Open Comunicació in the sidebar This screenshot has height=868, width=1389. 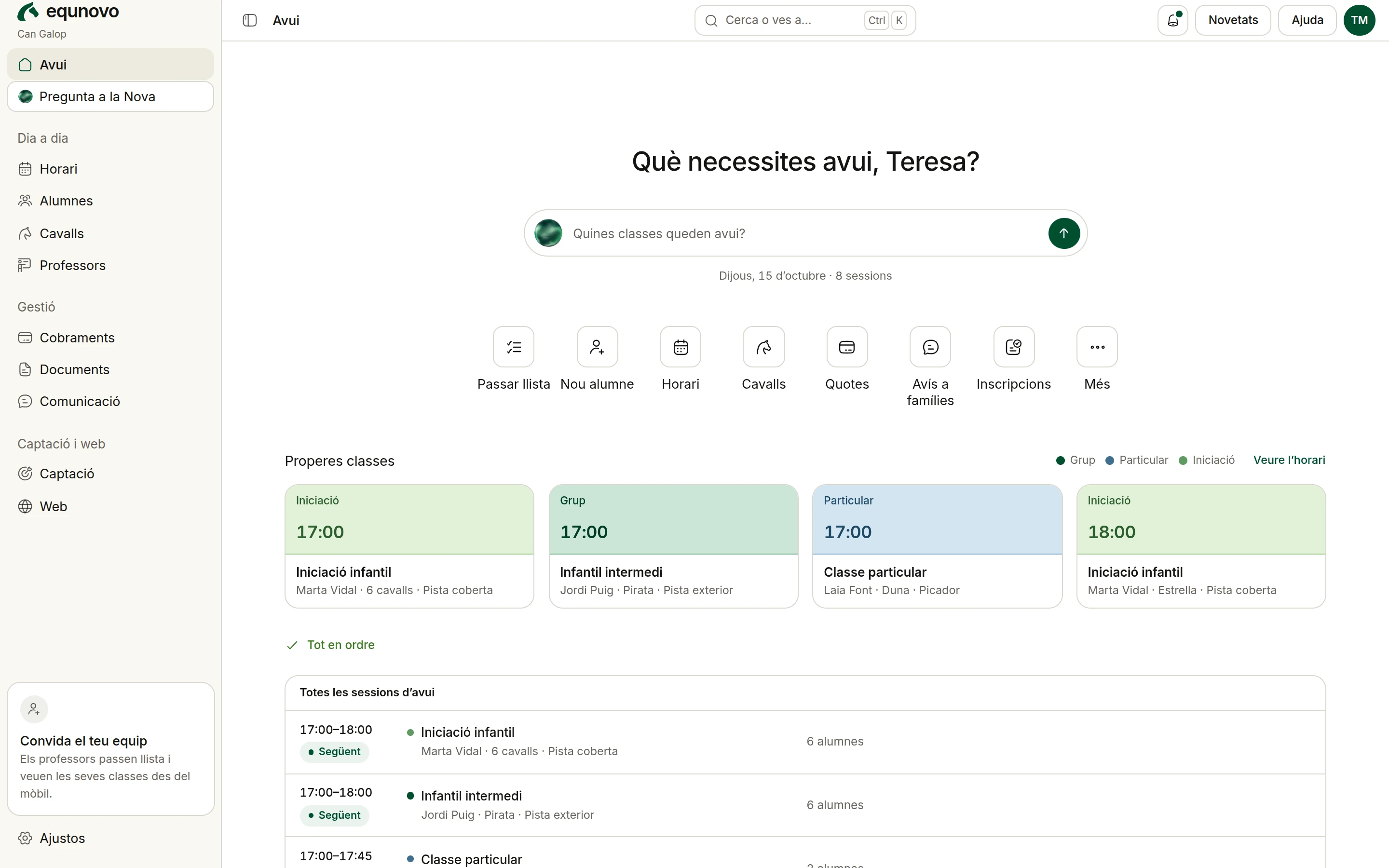(x=110, y=401)
